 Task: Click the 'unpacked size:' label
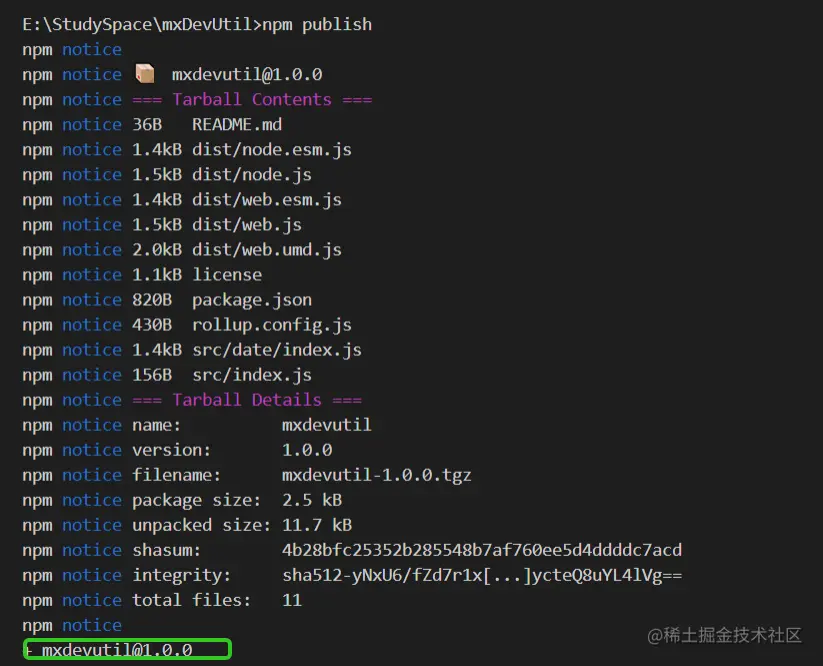click(202, 525)
